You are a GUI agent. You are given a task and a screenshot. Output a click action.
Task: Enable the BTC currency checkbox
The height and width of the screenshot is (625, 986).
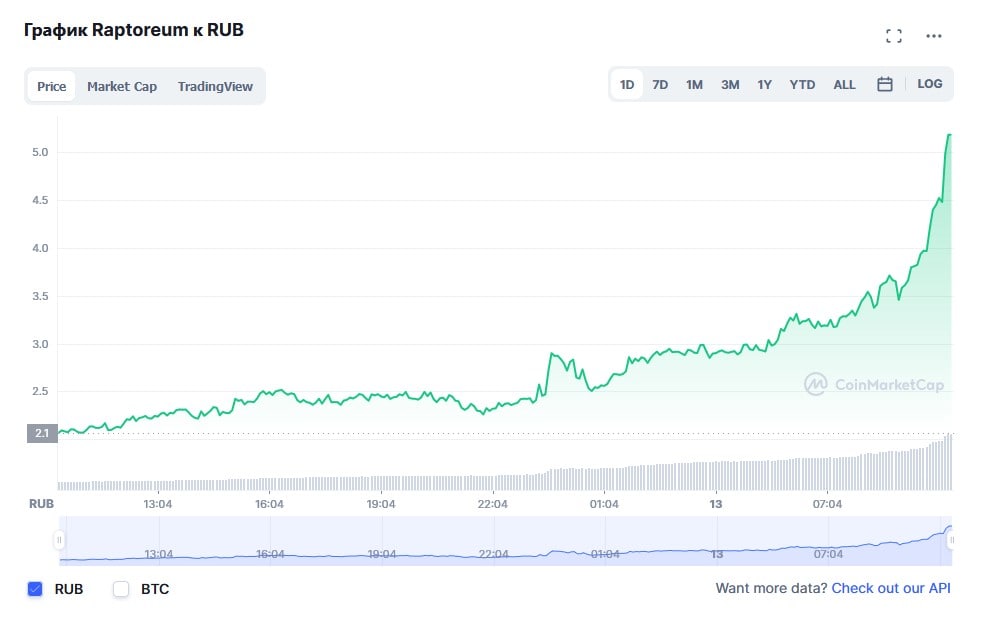(121, 589)
